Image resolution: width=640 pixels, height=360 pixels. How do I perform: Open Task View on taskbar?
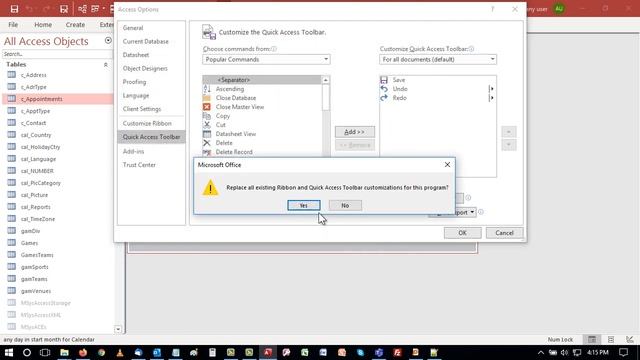pos(45,352)
